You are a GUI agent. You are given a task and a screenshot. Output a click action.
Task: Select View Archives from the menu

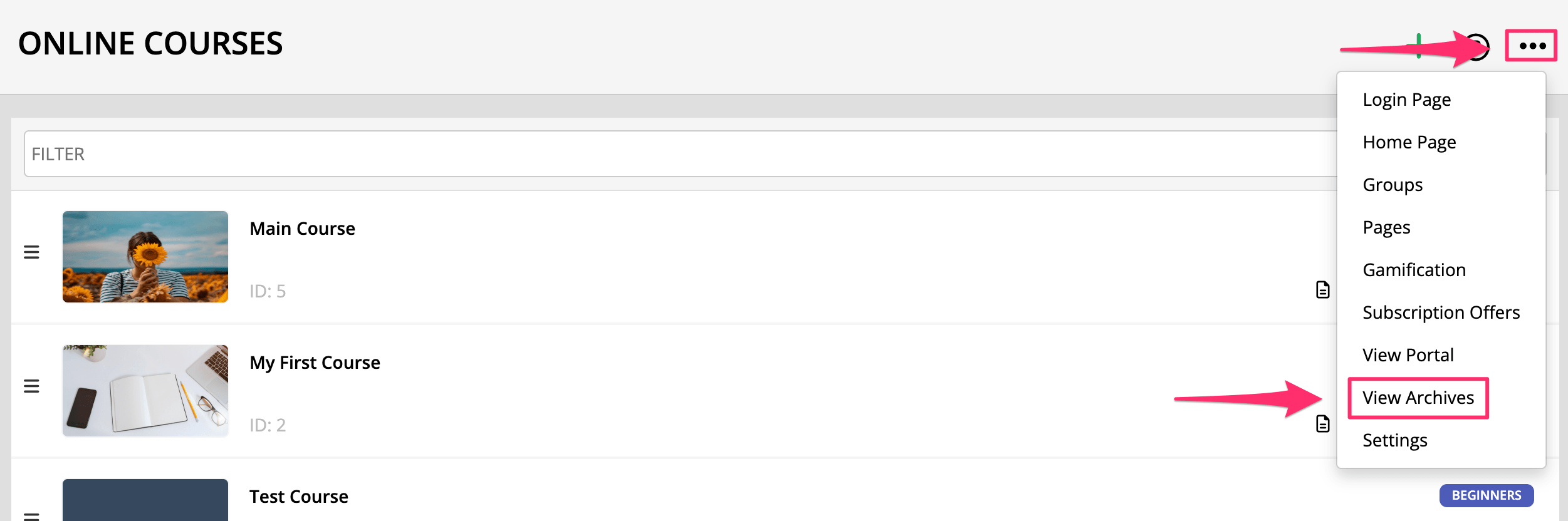[x=1418, y=398]
